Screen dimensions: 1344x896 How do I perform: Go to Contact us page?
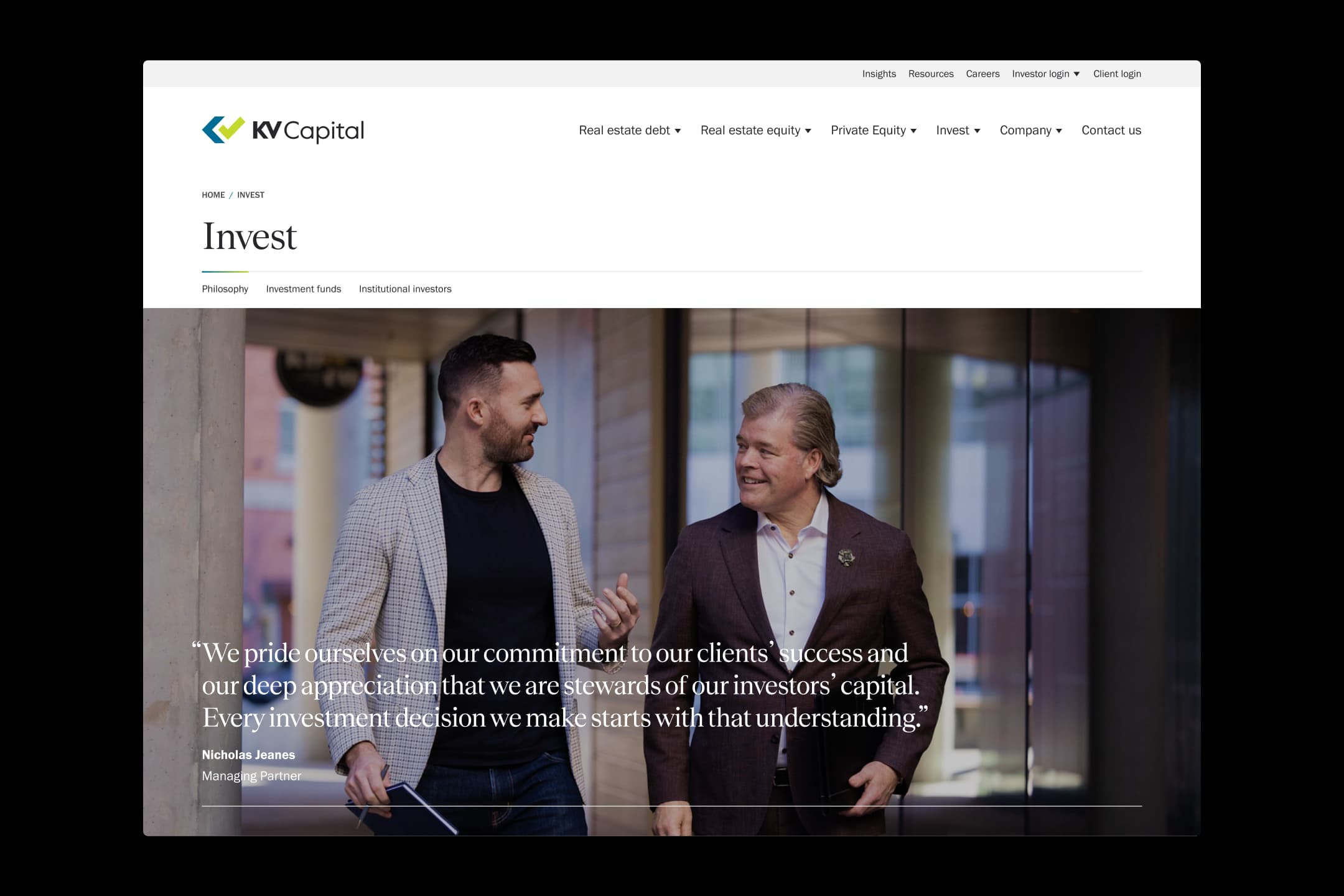point(1111,130)
